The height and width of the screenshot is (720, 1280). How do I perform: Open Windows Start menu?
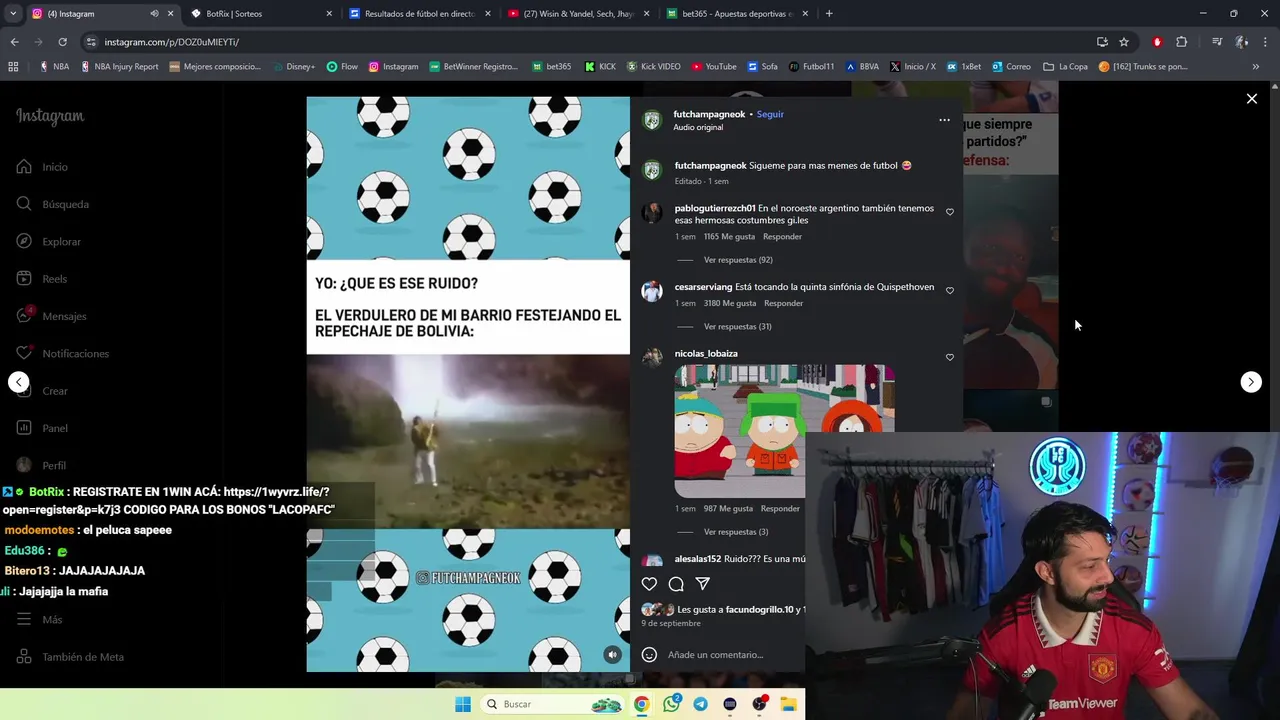tap(463, 704)
